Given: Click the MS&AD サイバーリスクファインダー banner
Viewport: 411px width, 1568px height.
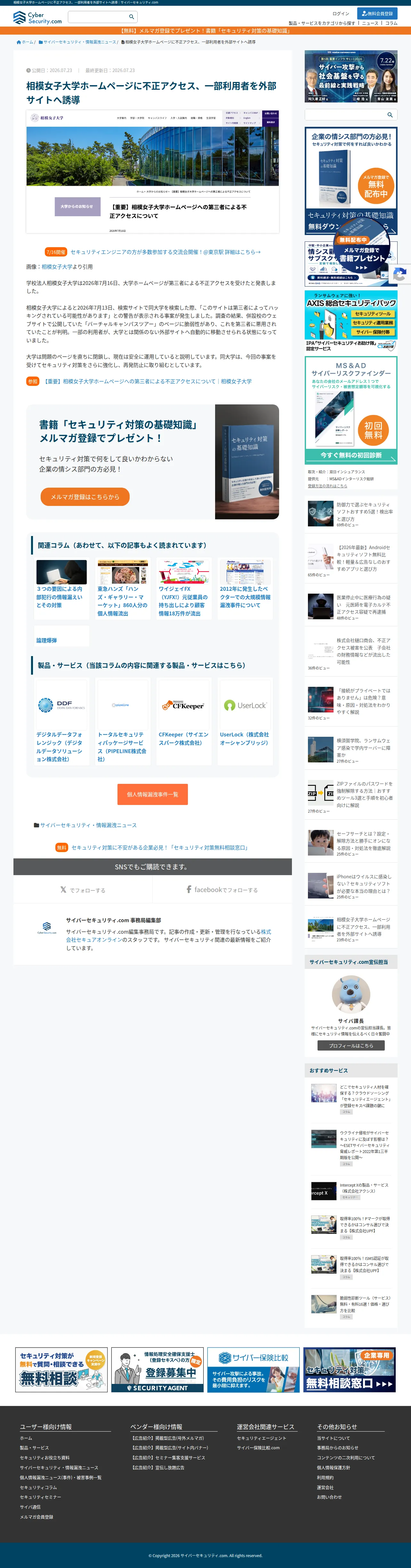Looking at the screenshot, I should pos(351,410).
